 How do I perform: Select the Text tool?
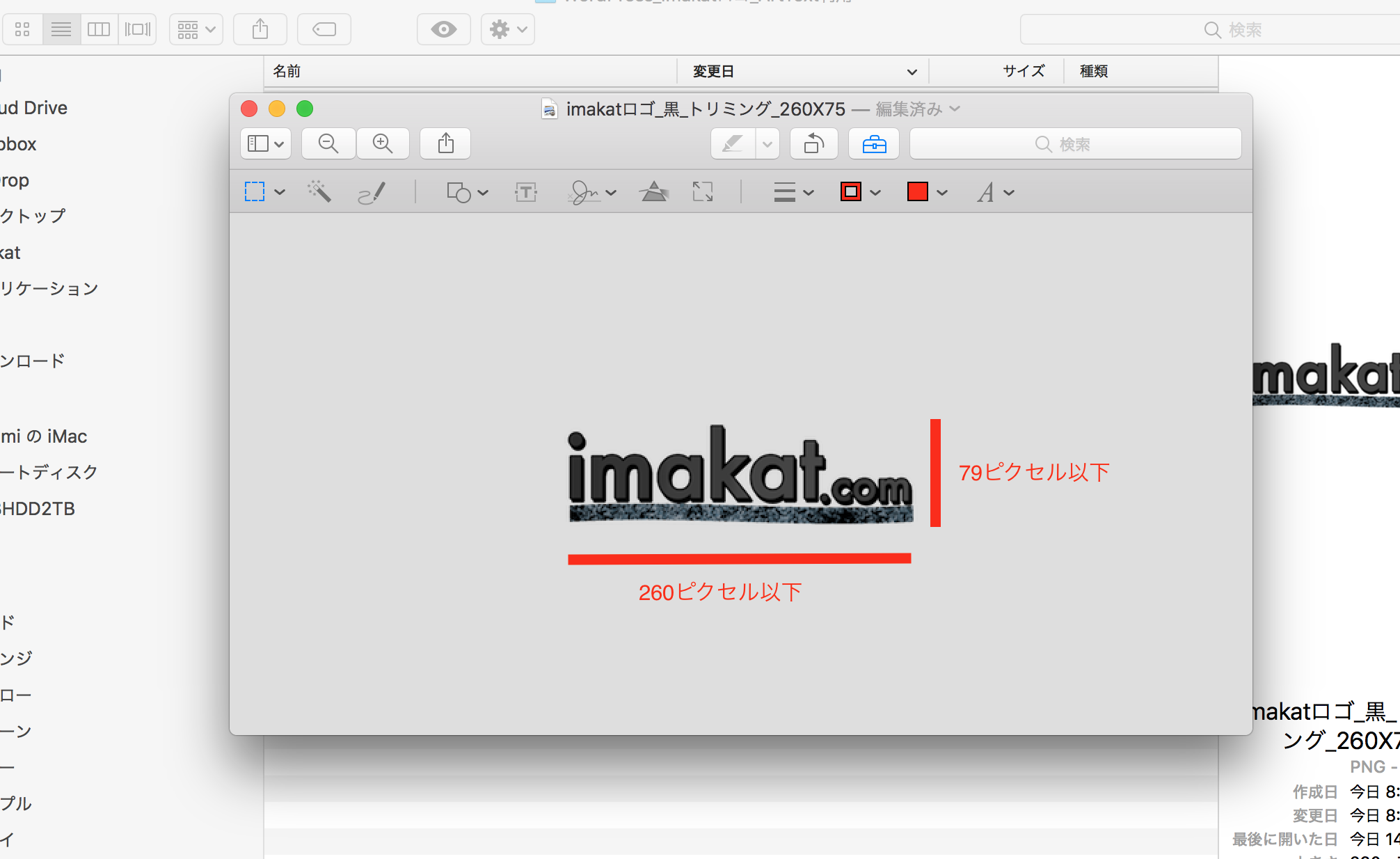point(526,192)
